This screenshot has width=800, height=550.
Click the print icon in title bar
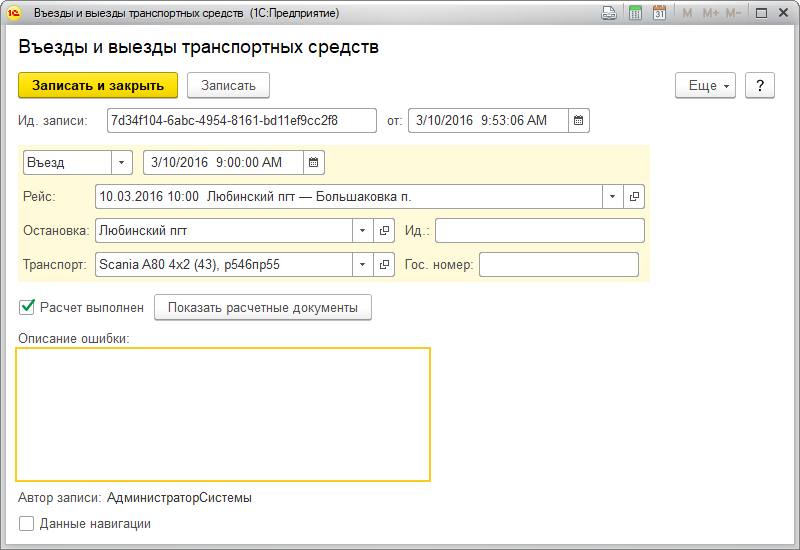(608, 14)
